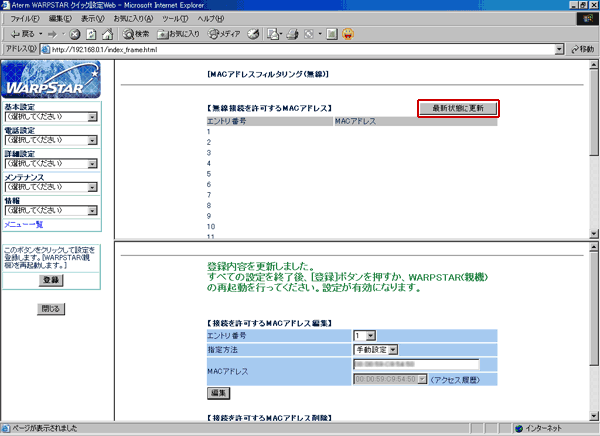This screenshot has height=436, width=600.
Task: Select the 指定方法 手動設定 dropdown
Action: [x=378, y=349]
